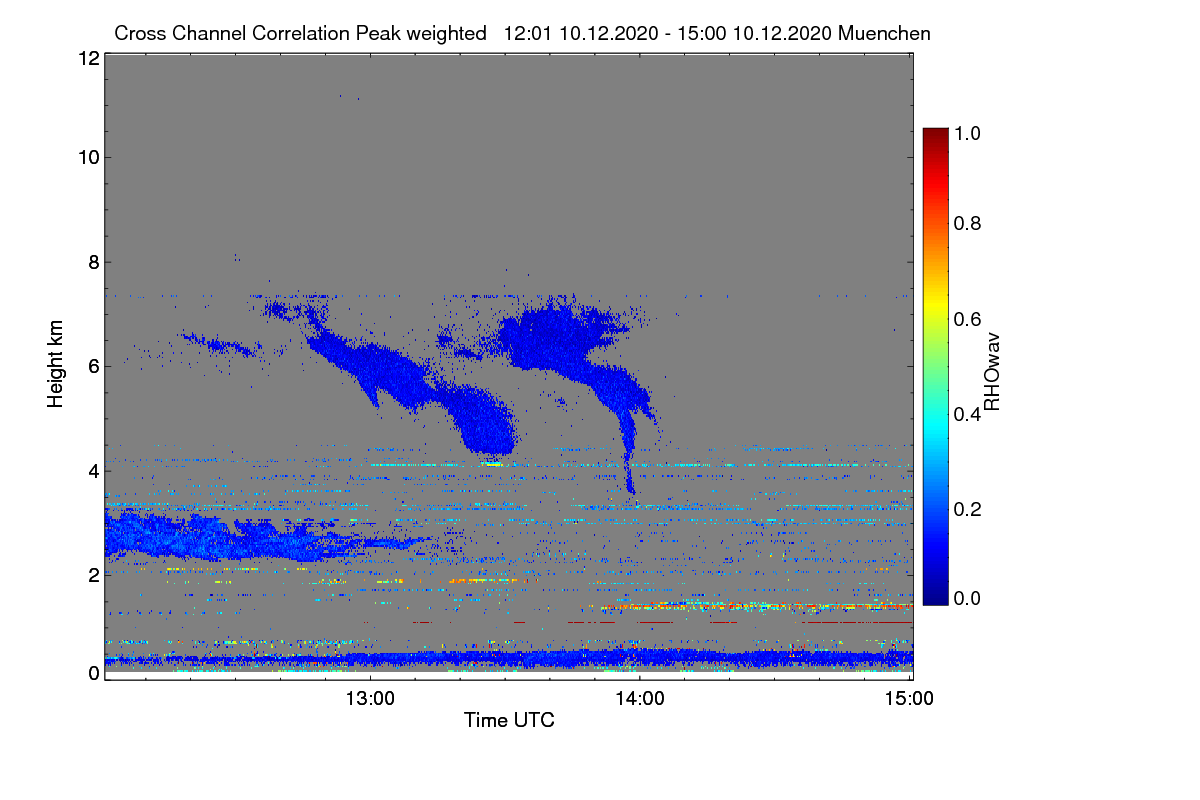Click the 14:00 time tick label
The width and height of the screenshot is (1200, 800).
click(x=640, y=699)
